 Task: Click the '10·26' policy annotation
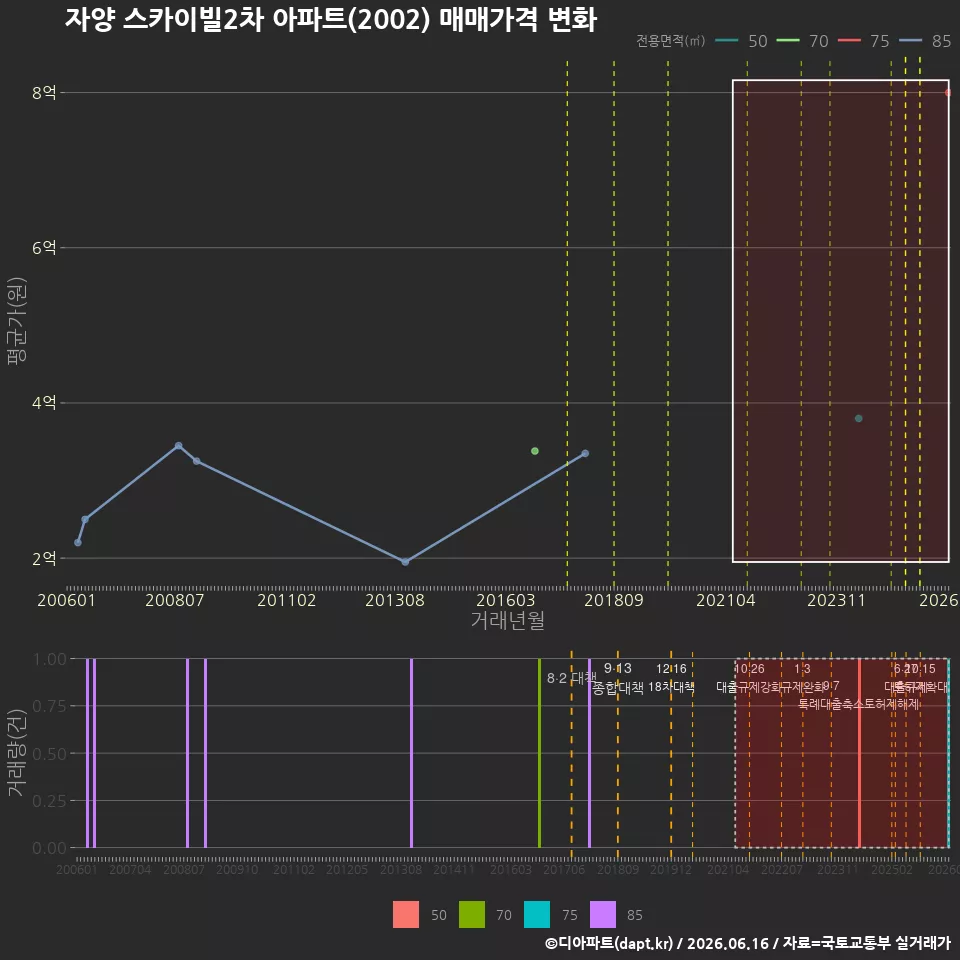coord(749,669)
